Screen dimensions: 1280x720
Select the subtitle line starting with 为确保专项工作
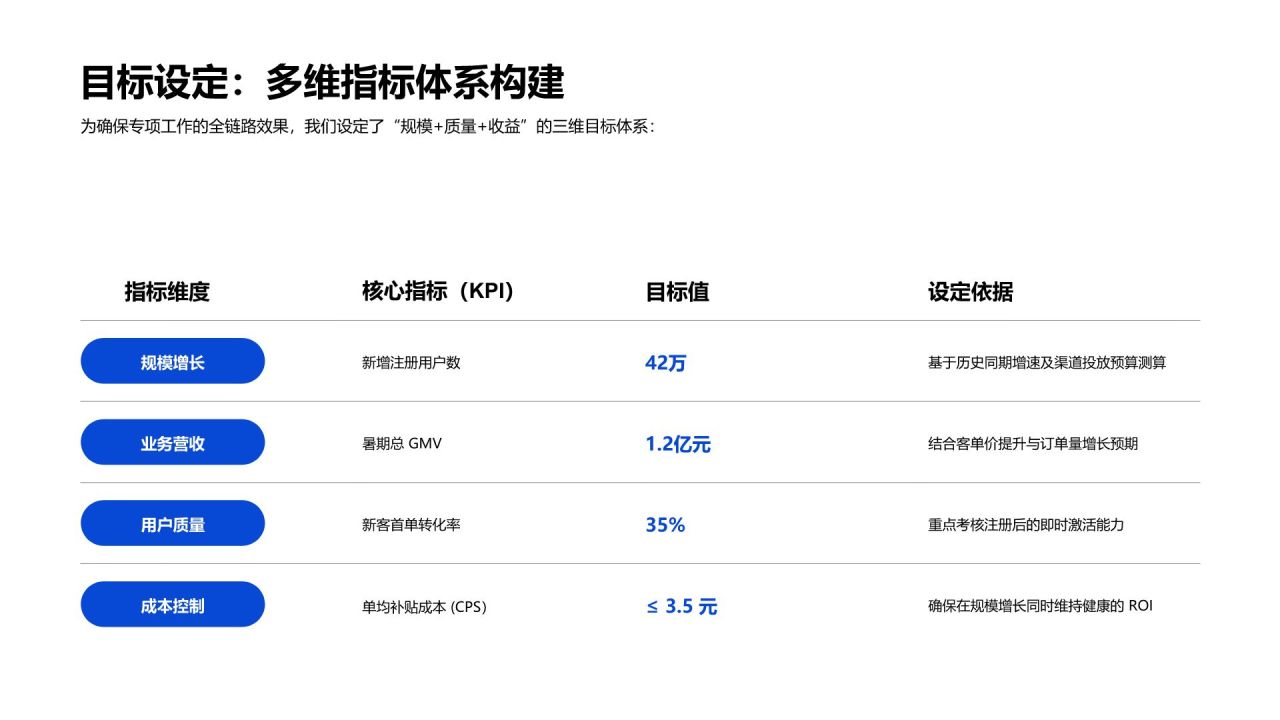(368, 127)
